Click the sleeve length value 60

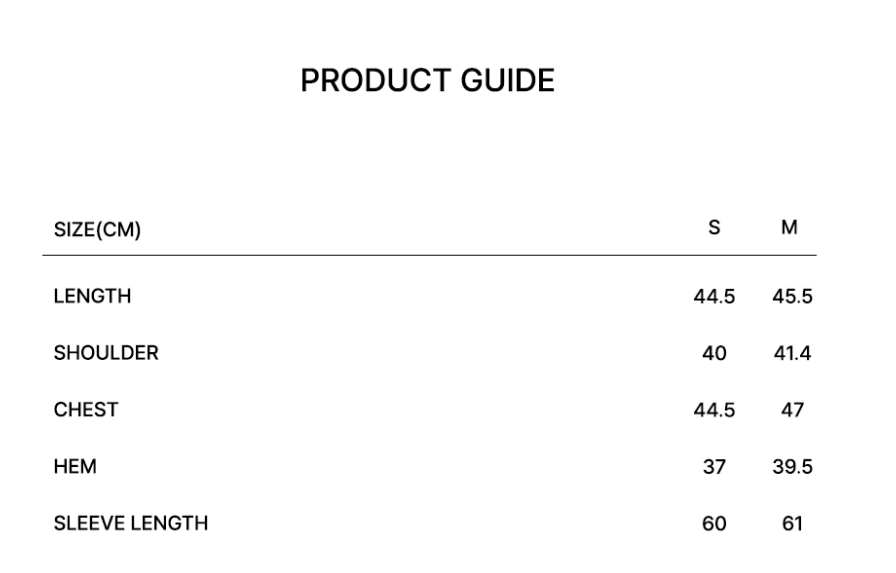(x=714, y=524)
